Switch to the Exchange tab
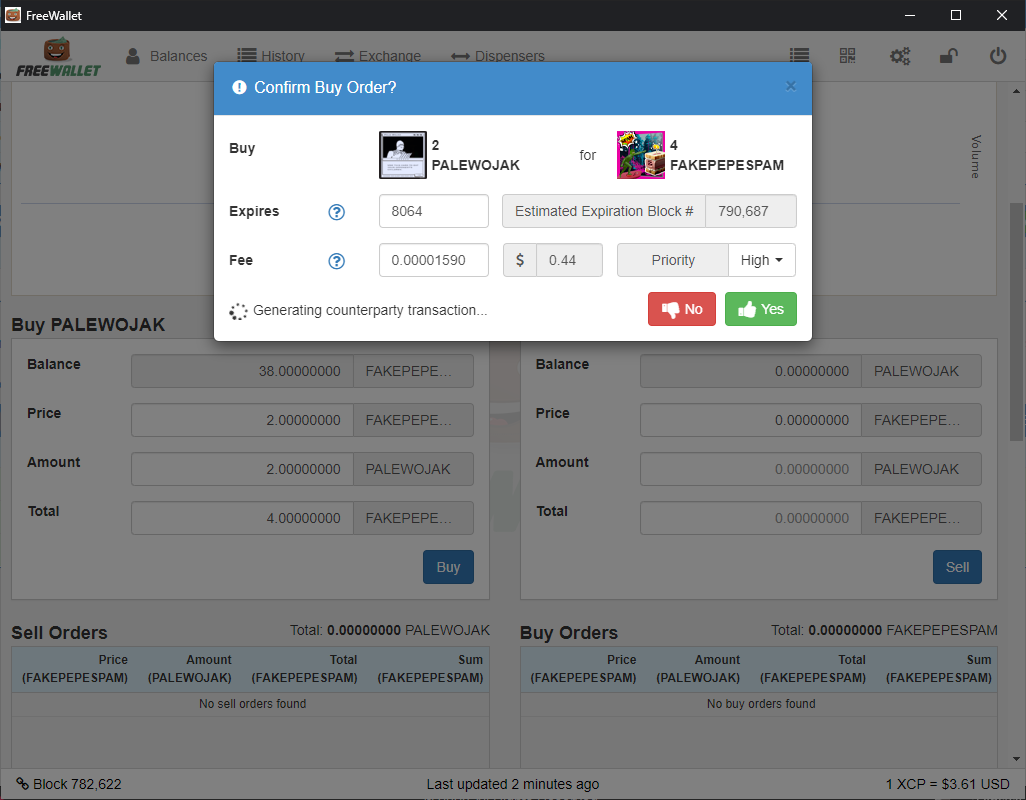 [378, 56]
